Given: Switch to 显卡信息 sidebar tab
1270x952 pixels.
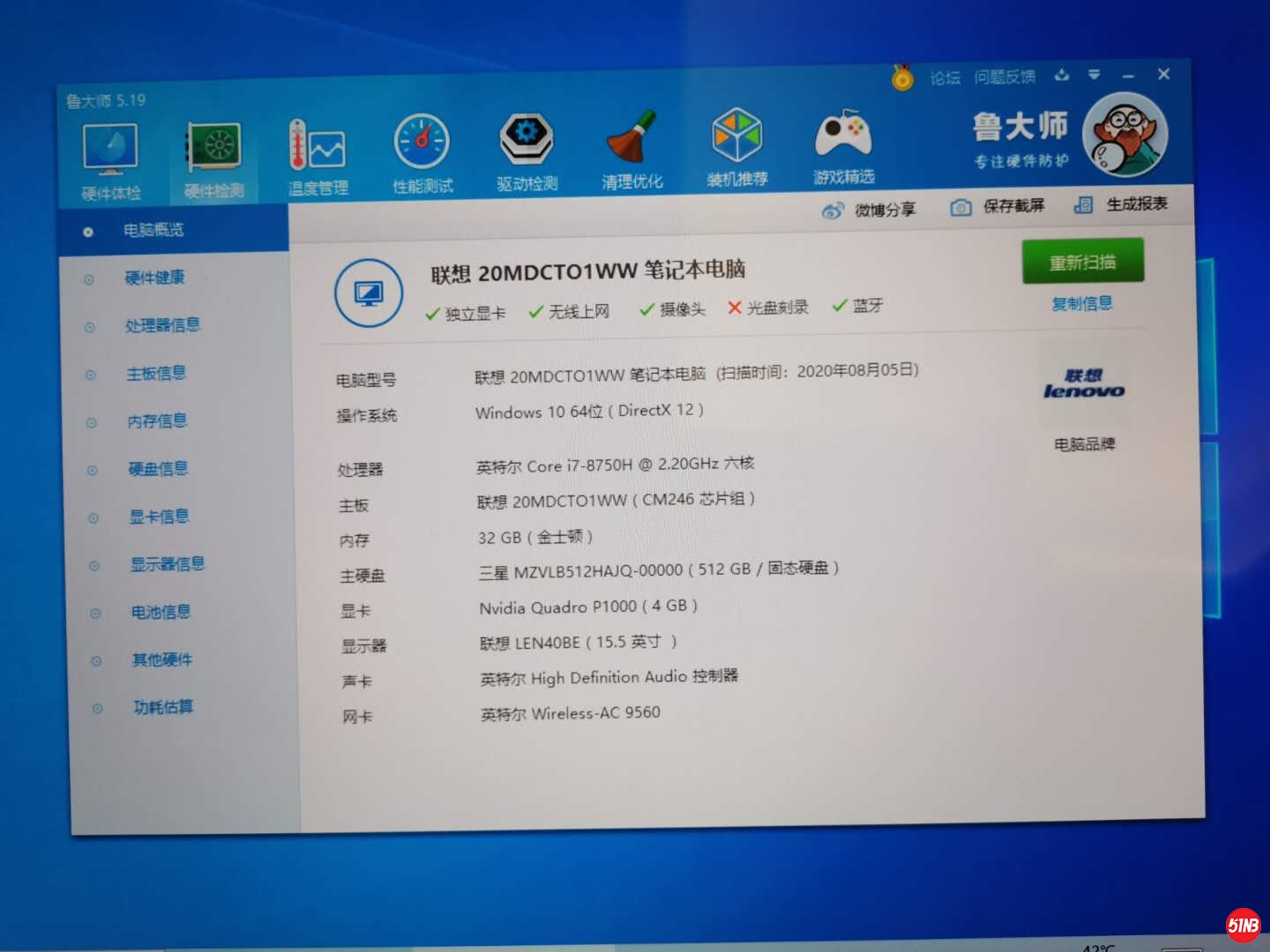Looking at the screenshot, I should pyautogui.click(x=159, y=517).
